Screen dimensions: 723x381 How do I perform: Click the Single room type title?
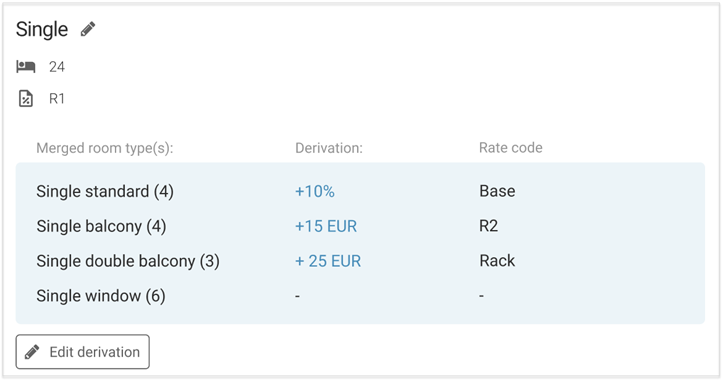click(x=42, y=30)
